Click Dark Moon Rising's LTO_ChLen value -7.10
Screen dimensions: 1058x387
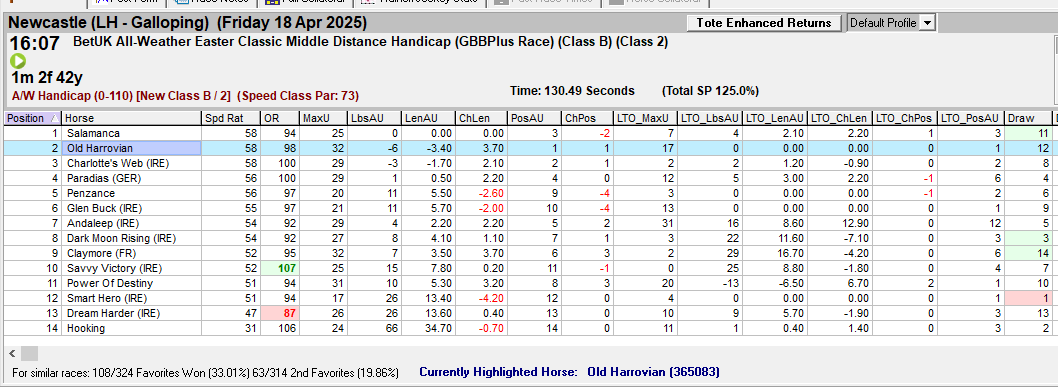(x=840, y=238)
